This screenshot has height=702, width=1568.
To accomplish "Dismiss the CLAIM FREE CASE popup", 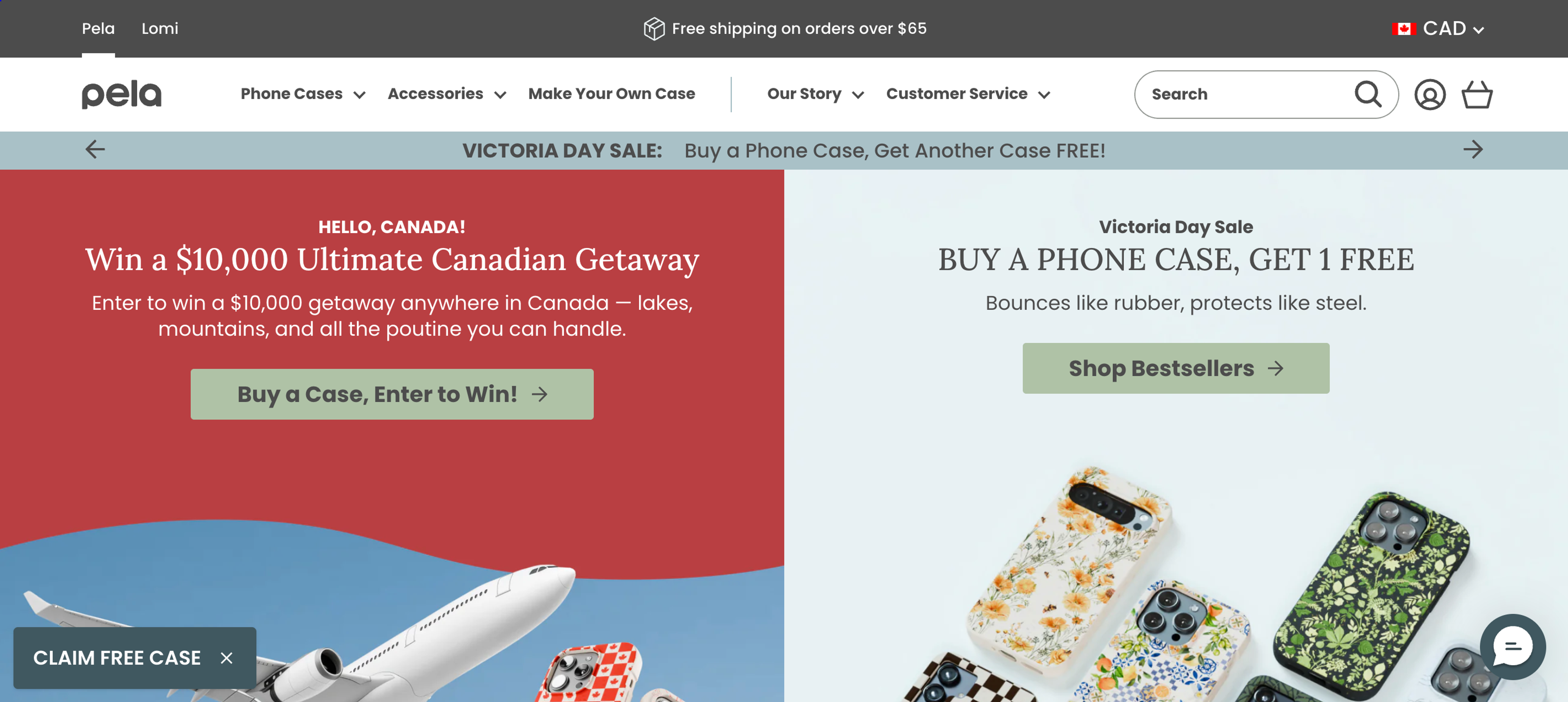I will [227, 658].
